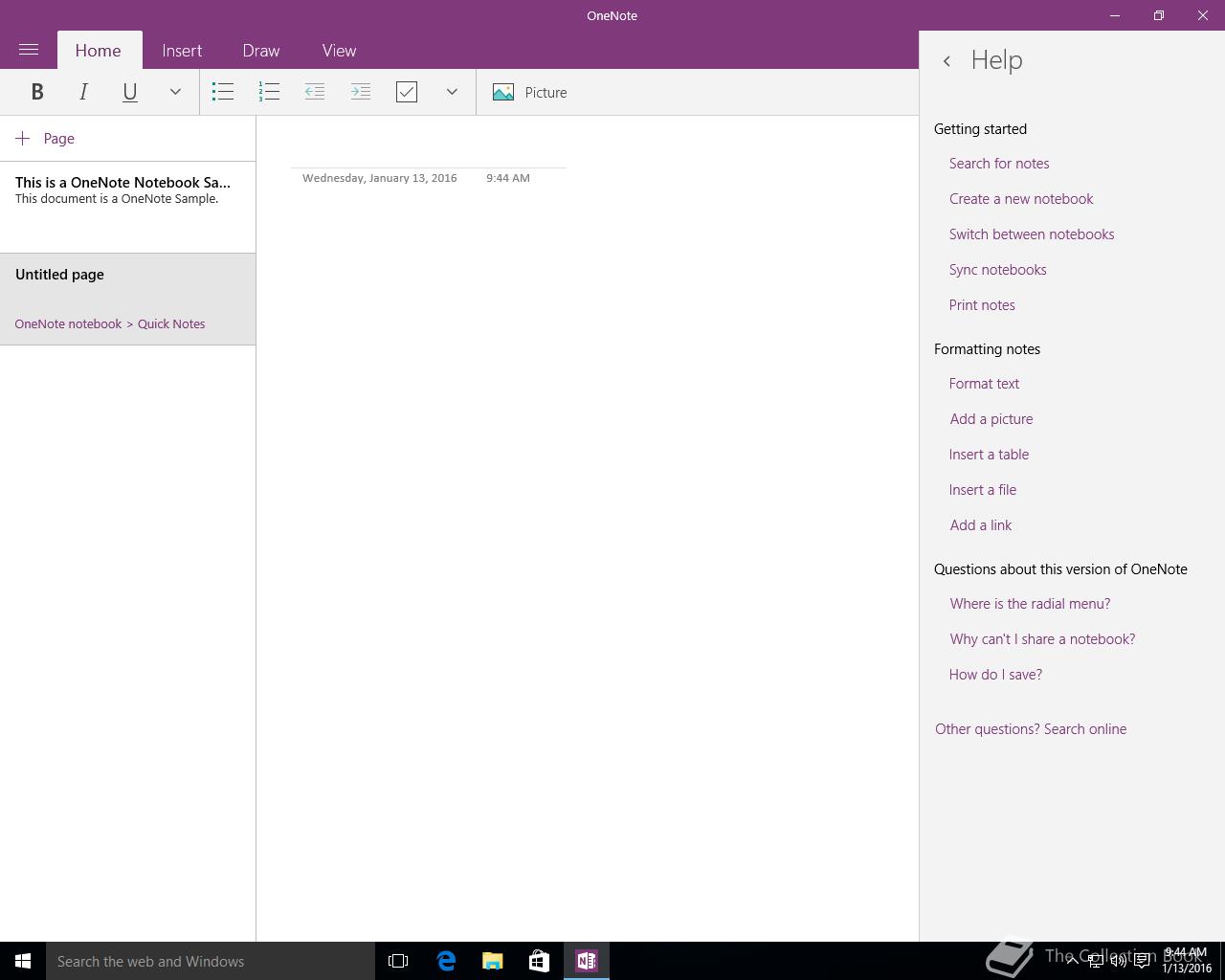This screenshot has height=980, width=1225.
Task: Select the Untitled page entry
Action: (127, 299)
